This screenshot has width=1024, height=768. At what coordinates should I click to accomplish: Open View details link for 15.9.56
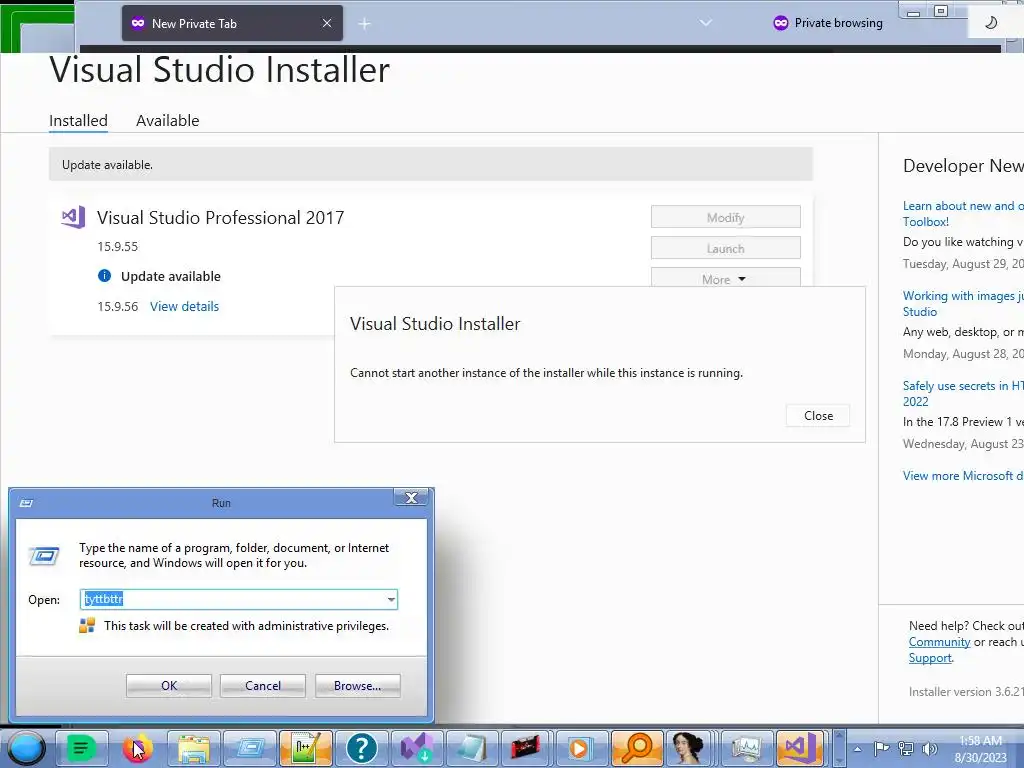coord(184,306)
